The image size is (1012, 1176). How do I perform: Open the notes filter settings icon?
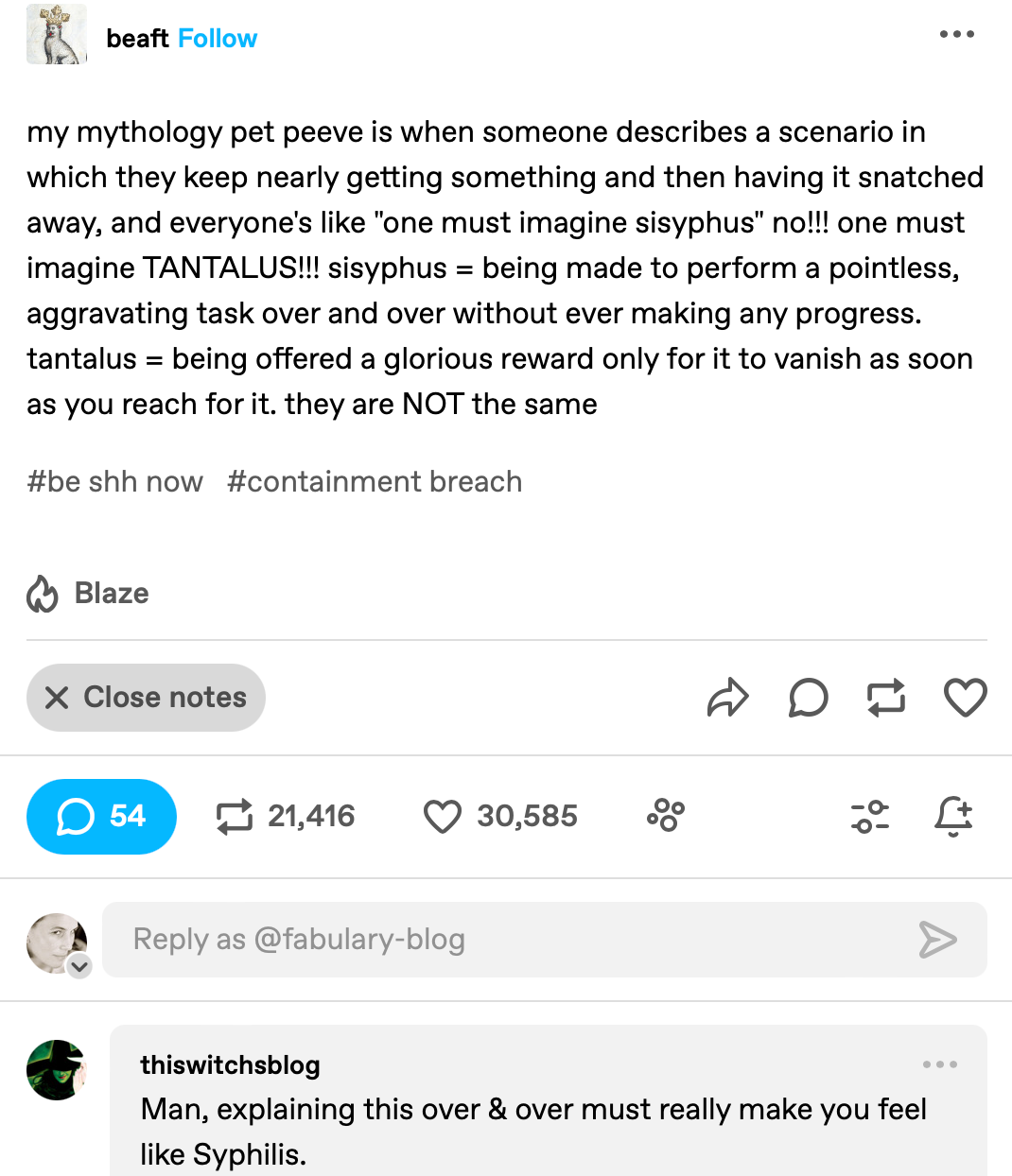coord(870,815)
